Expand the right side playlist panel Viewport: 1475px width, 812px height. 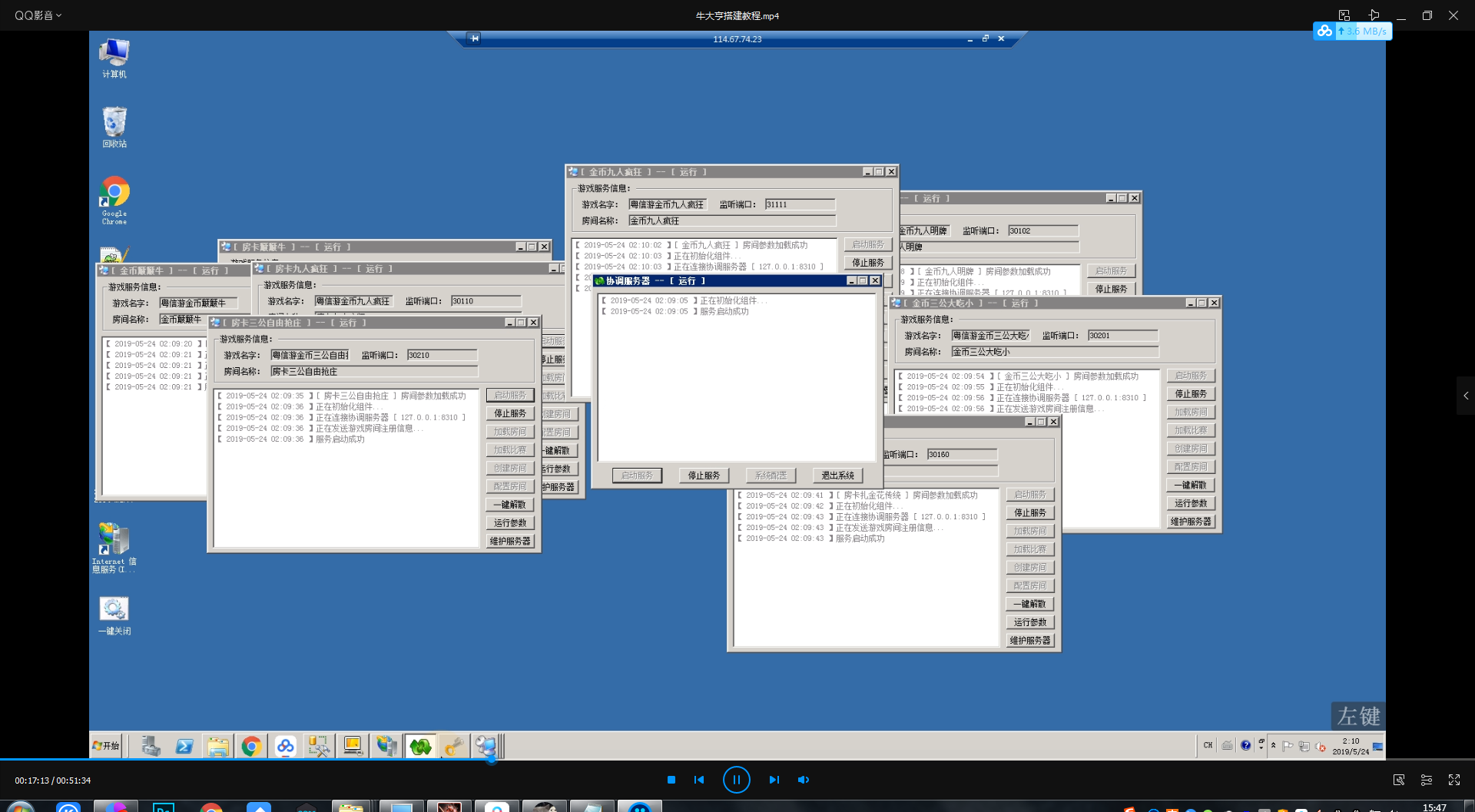point(1466,396)
